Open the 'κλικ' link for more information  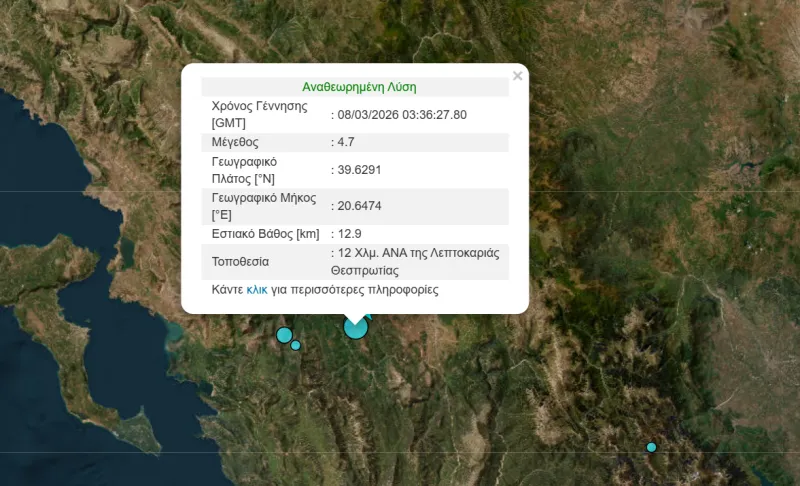(x=257, y=290)
